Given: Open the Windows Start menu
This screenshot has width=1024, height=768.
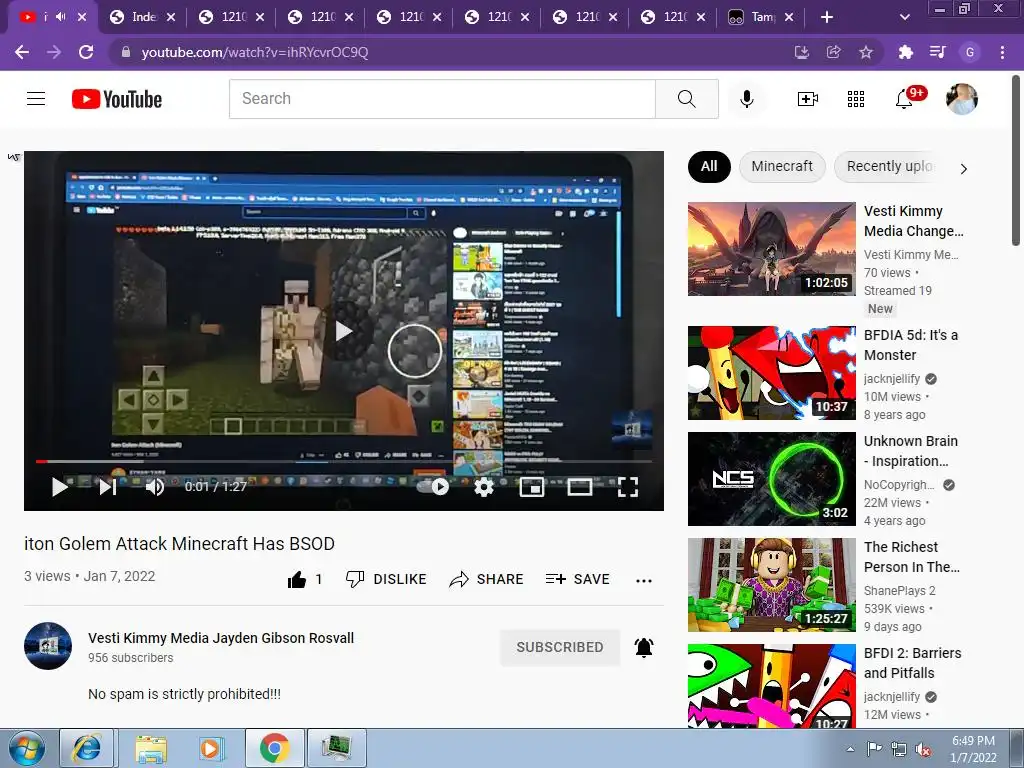Looking at the screenshot, I should coord(26,748).
